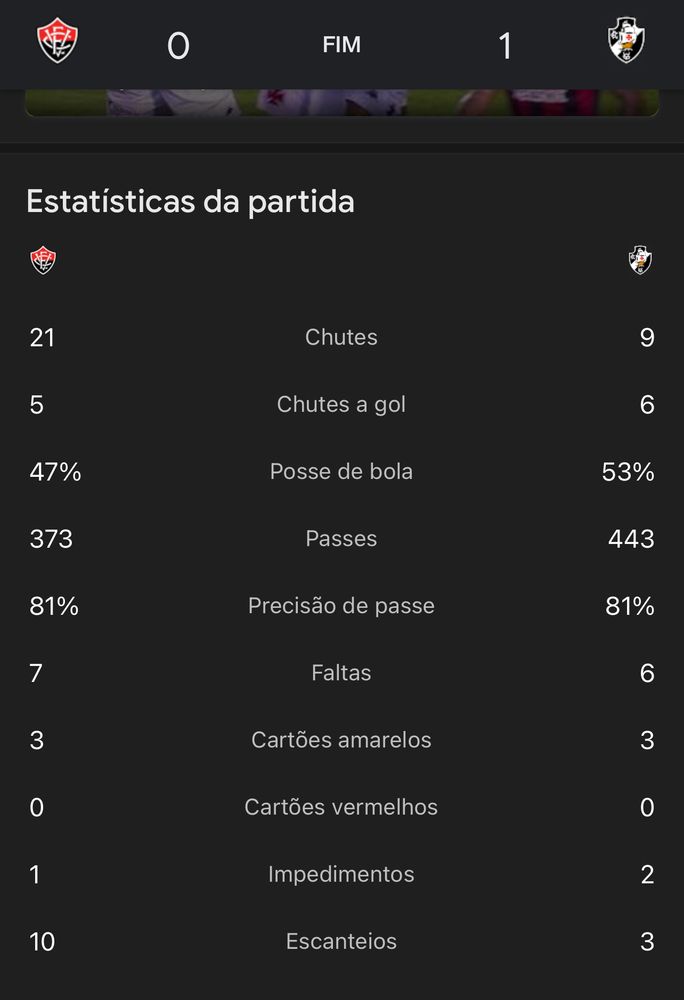Tap the Vasco da Gama crest in header
Screen dimensions: 684x1000
[x=626, y=40]
